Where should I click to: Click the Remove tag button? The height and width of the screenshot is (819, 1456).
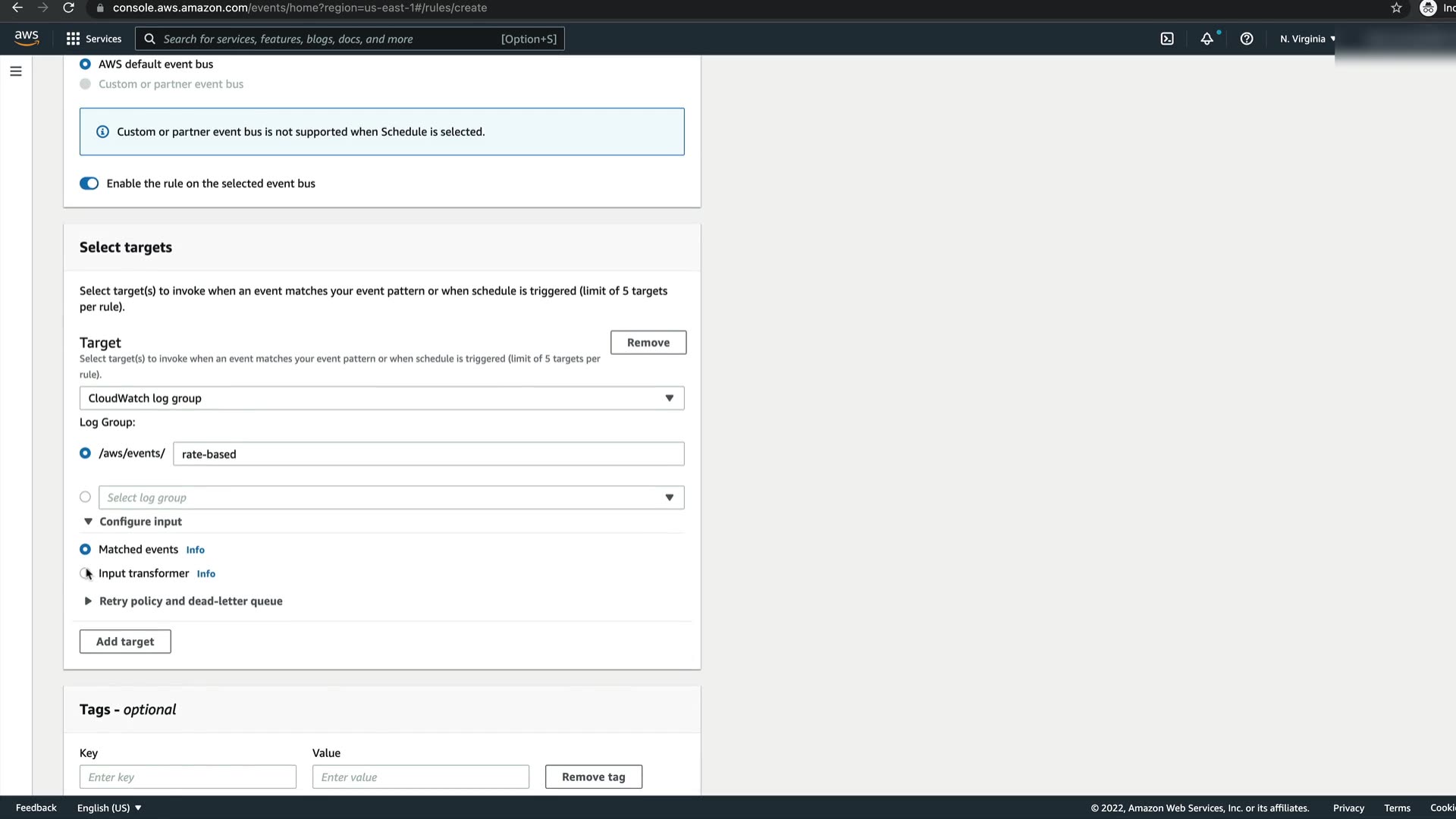click(593, 777)
